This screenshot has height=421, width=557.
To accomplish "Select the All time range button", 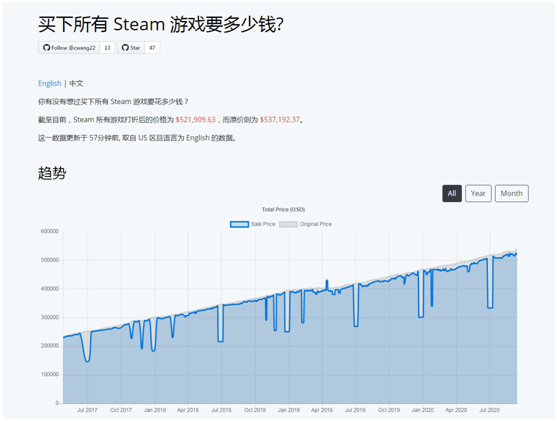I will [x=452, y=193].
